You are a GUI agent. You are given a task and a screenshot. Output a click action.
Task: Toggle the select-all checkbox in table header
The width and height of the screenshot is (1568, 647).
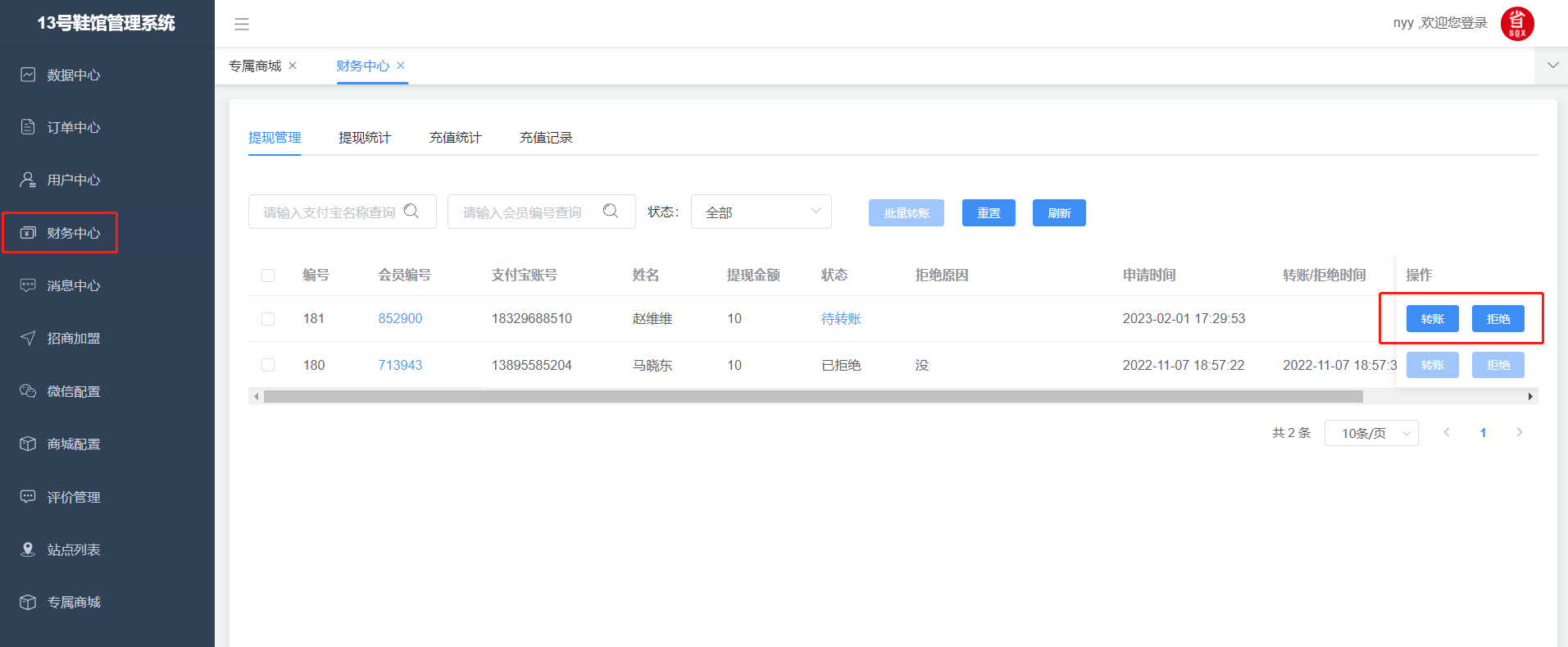coord(268,276)
